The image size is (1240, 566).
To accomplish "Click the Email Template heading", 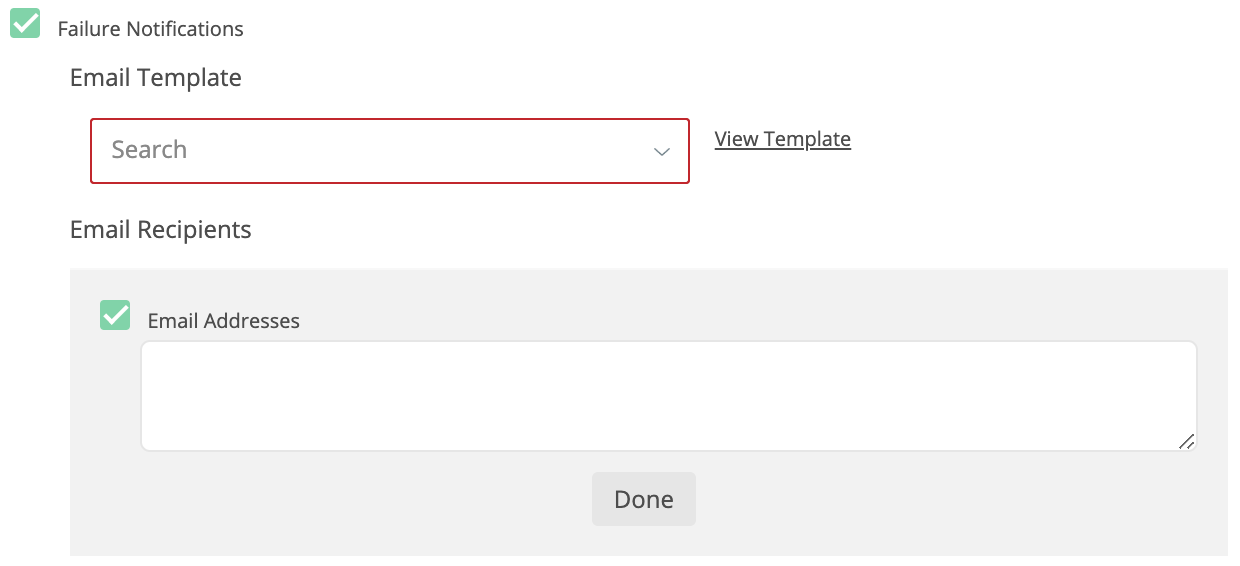I will tap(156, 77).
